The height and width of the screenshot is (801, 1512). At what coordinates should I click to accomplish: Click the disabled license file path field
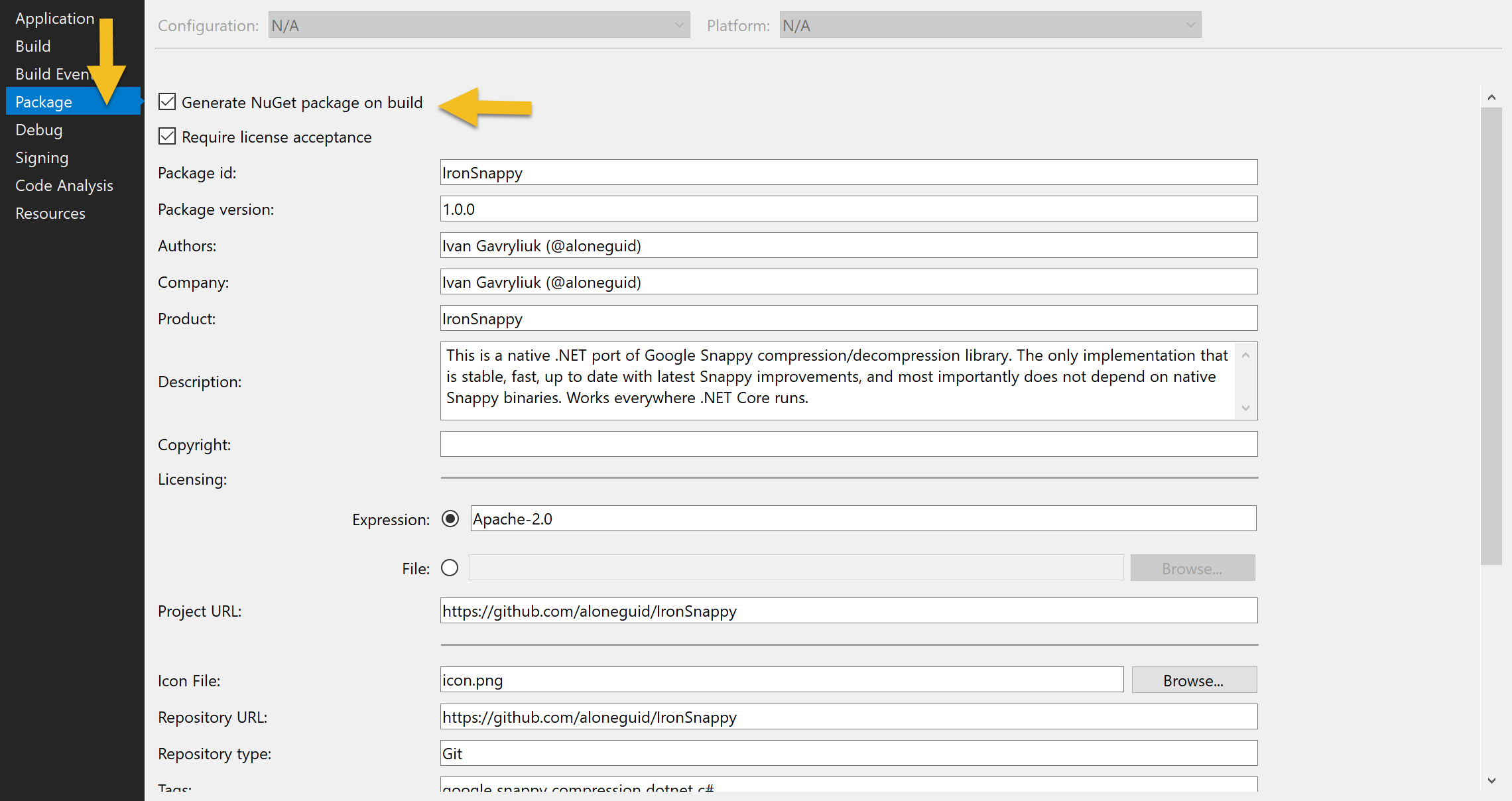pos(796,568)
